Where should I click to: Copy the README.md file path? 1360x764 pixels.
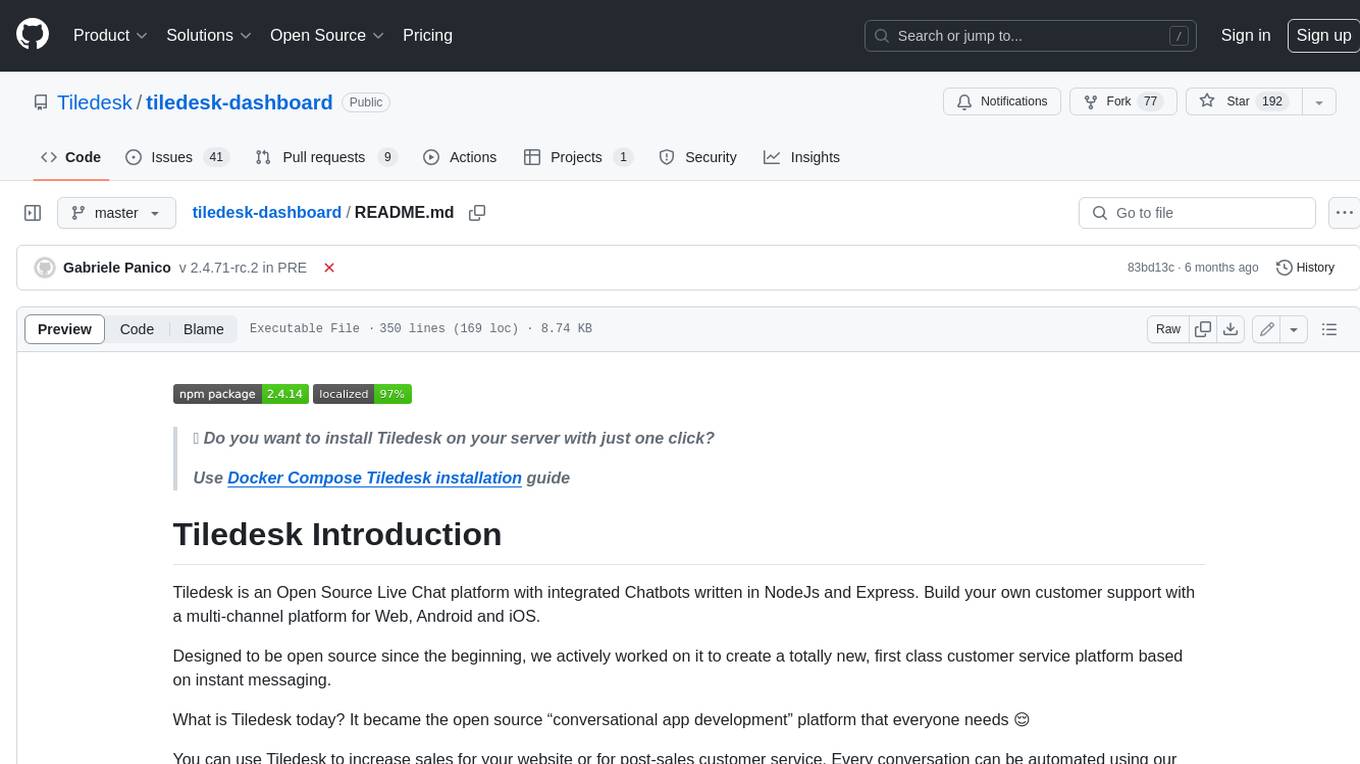(x=477, y=213)
